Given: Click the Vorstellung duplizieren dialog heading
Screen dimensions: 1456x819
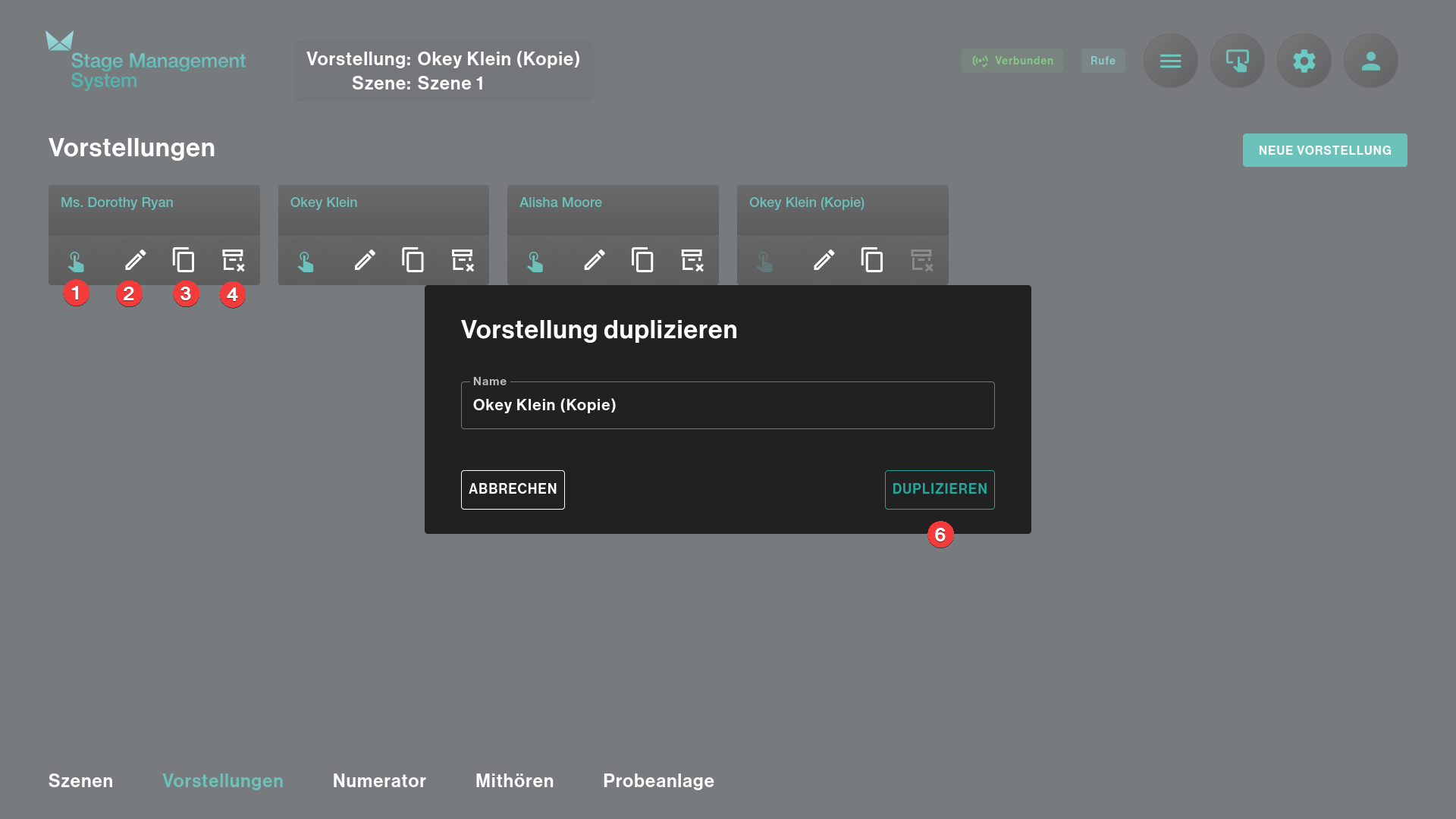Looking at the screenshot, I should pyautogui.click(x=599, y=330).
